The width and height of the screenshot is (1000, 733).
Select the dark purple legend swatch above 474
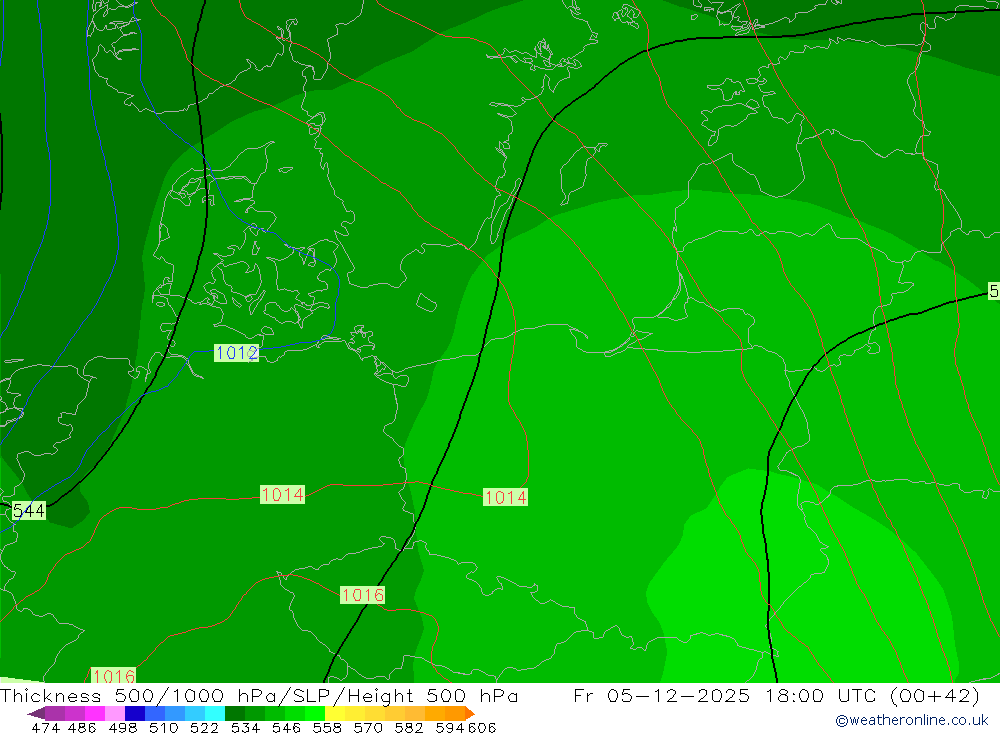point(54,713)
